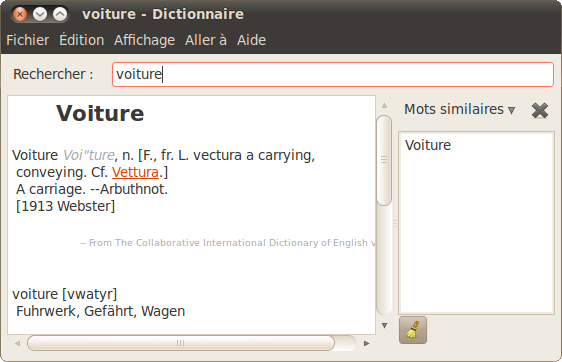Click the bold Voiture heading
562x362 pixels.
click(x=100, y=113)
